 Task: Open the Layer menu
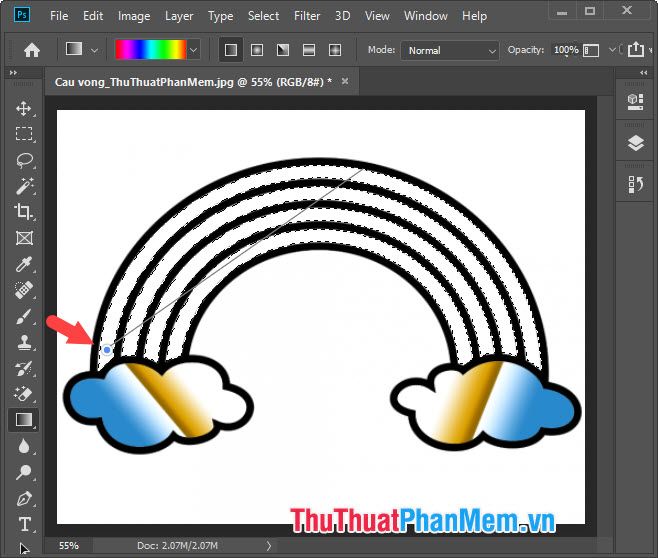pos(179,16)
